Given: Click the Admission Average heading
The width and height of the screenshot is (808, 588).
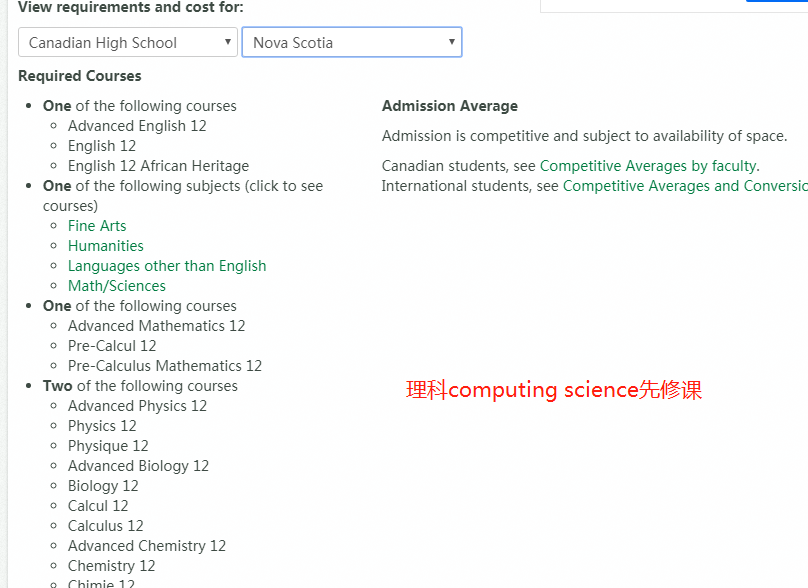Looking at the screenshot, I should pos(450,106).
